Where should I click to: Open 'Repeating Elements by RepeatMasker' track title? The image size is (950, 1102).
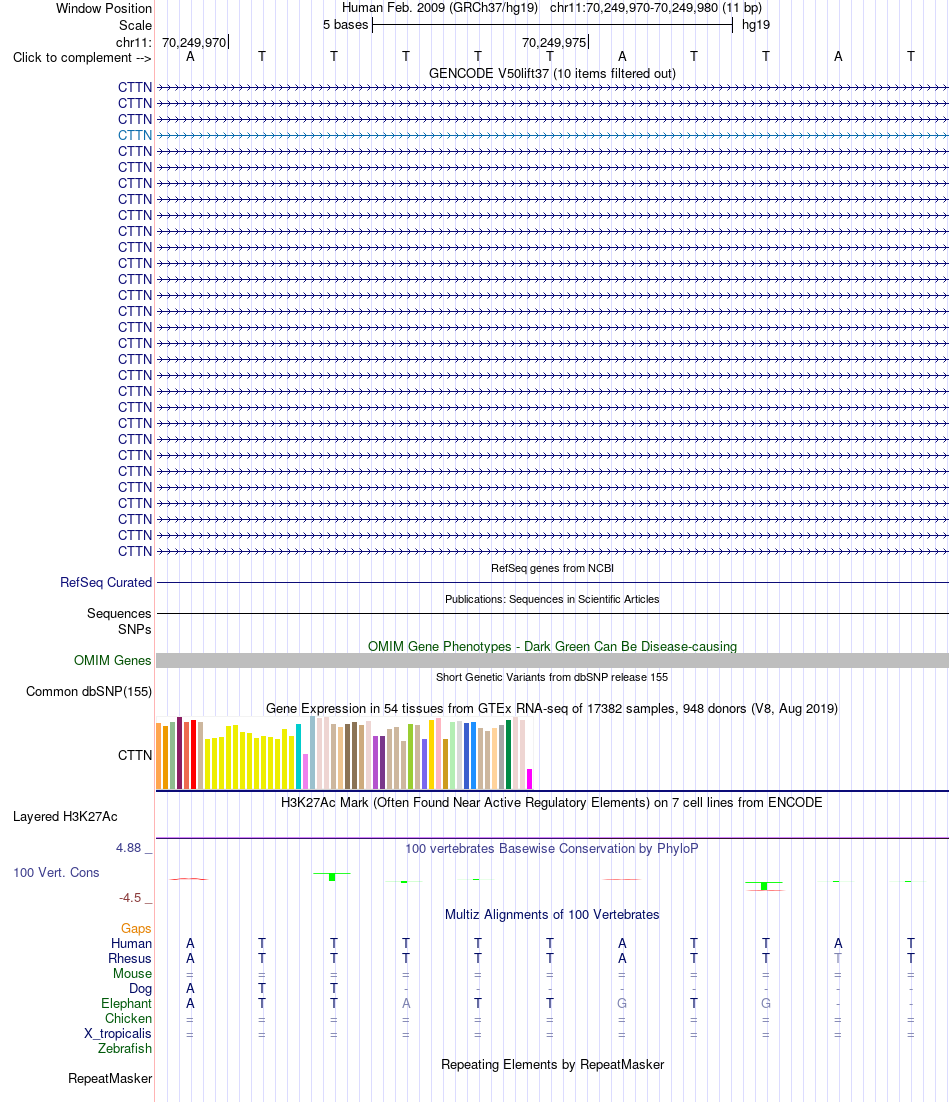coord(552,1064)
